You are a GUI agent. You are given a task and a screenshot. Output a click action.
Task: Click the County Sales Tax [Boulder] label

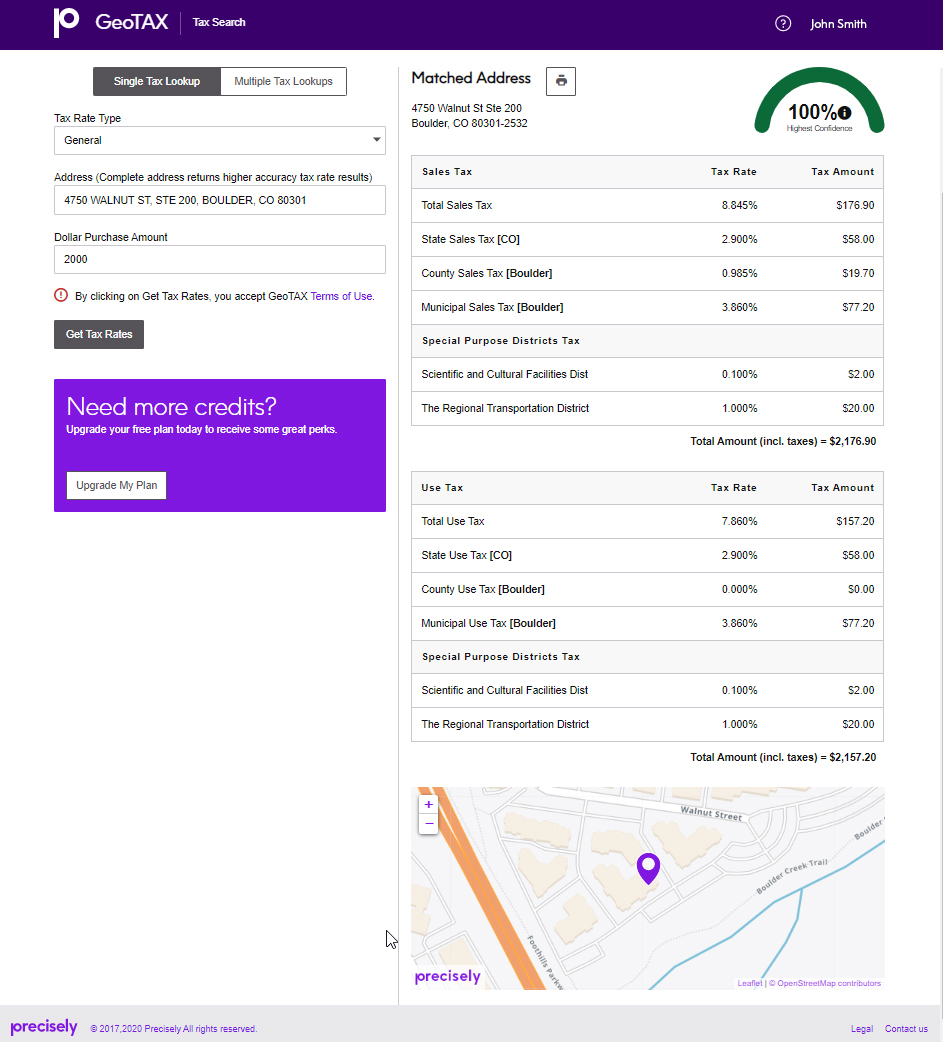[x=486, y=273]
